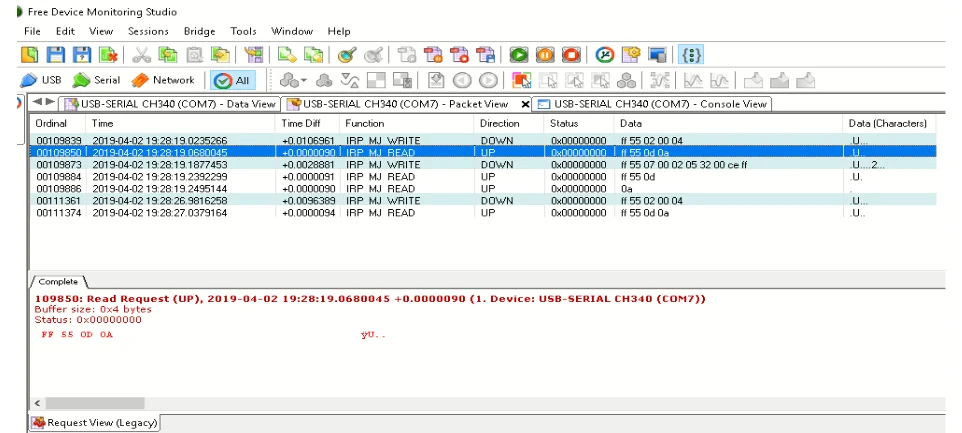Open the Edit menu

[65, 31]
